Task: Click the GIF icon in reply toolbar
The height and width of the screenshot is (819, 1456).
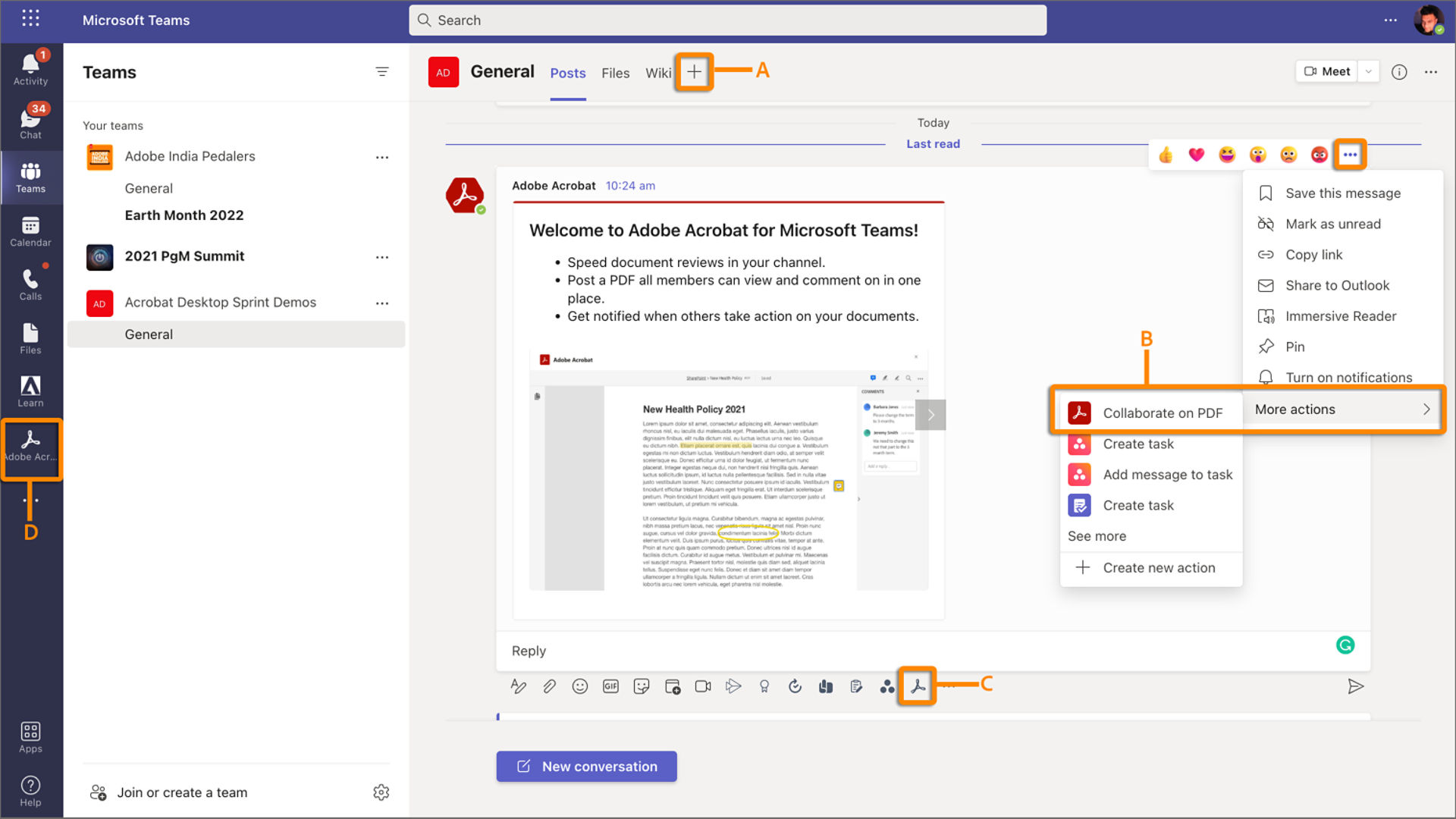Action: coord(610,686)
